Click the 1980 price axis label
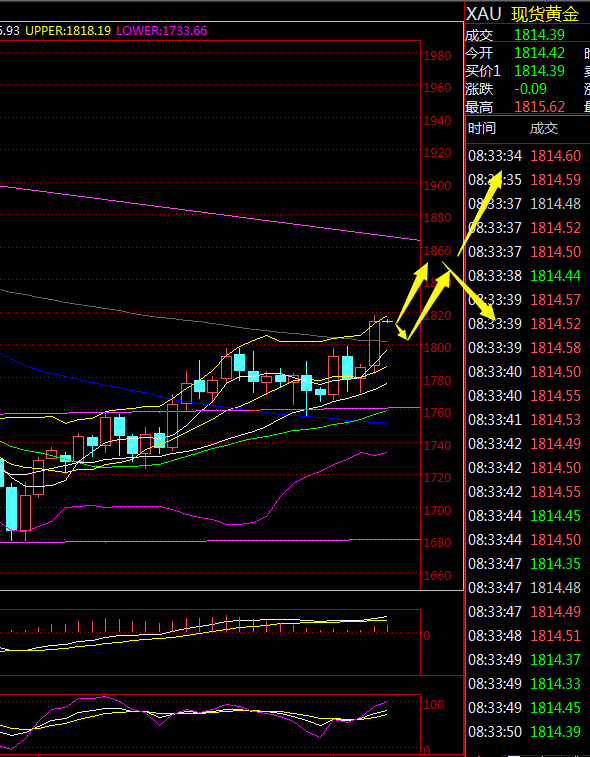Viewport: 590px width, 757px height. (x=437, y=56)
